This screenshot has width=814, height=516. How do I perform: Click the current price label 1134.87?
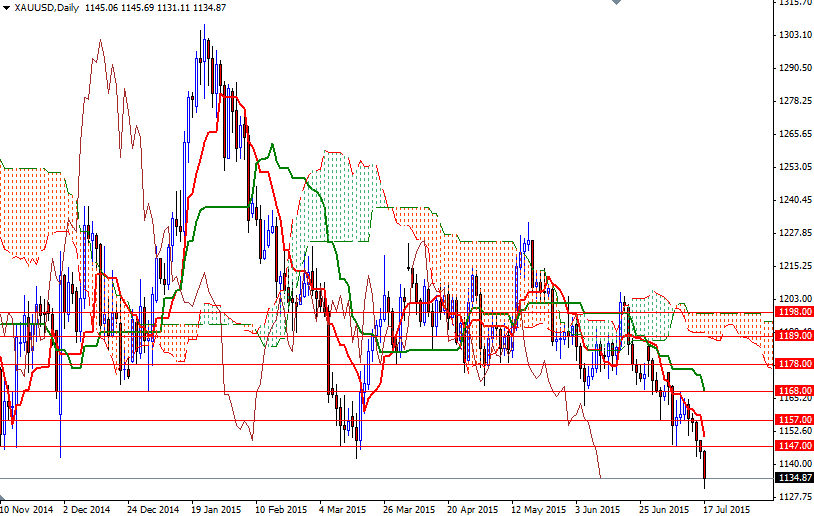click(794, 478)
